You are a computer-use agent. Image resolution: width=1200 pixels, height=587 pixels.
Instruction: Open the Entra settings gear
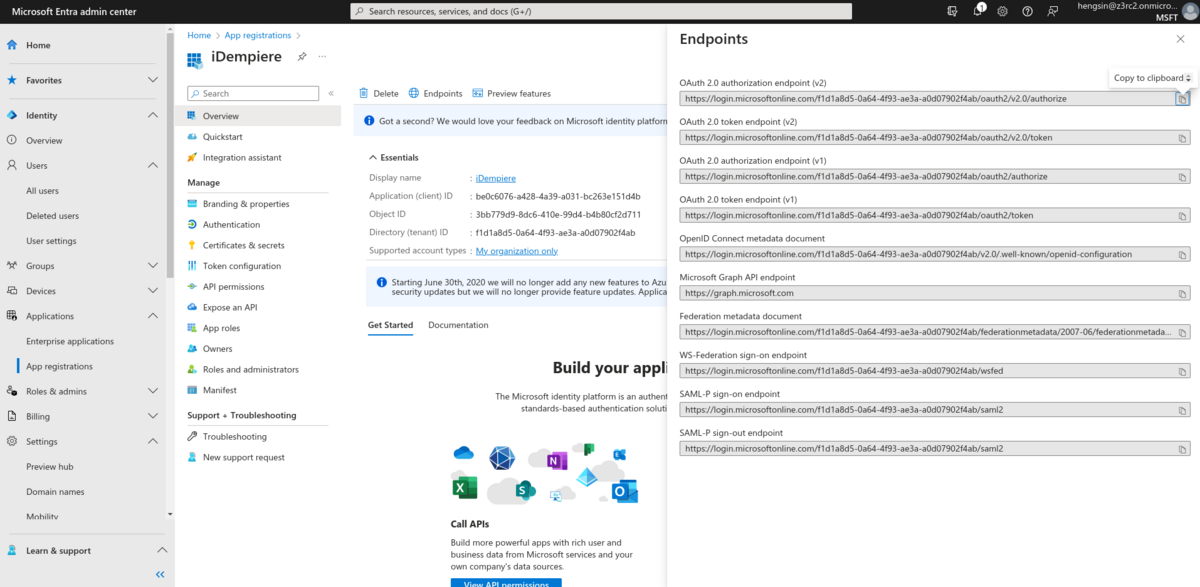coord(1000,11)
